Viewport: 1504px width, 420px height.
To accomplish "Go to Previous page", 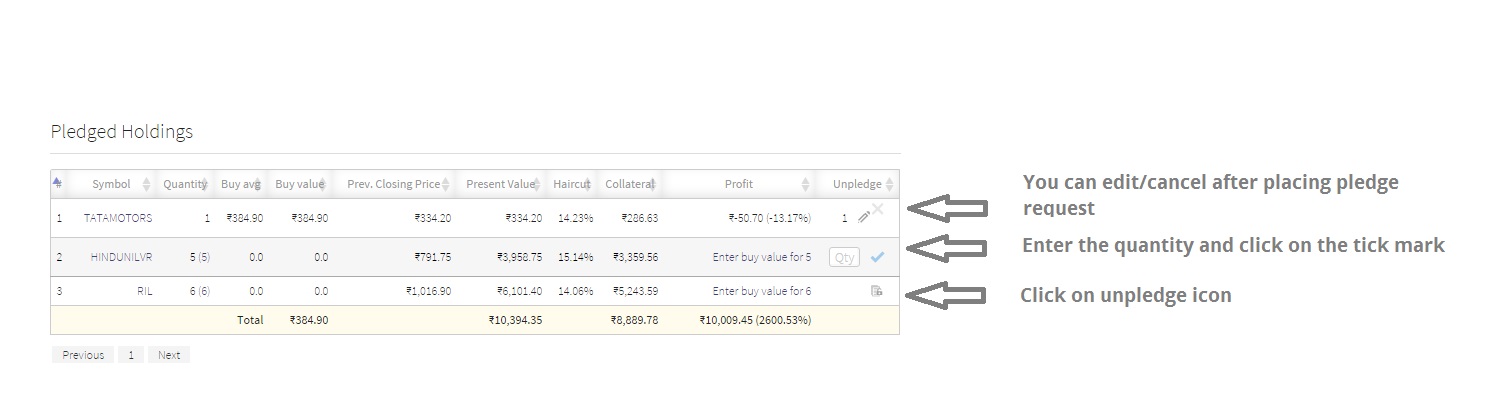I will tap(83, 355).
